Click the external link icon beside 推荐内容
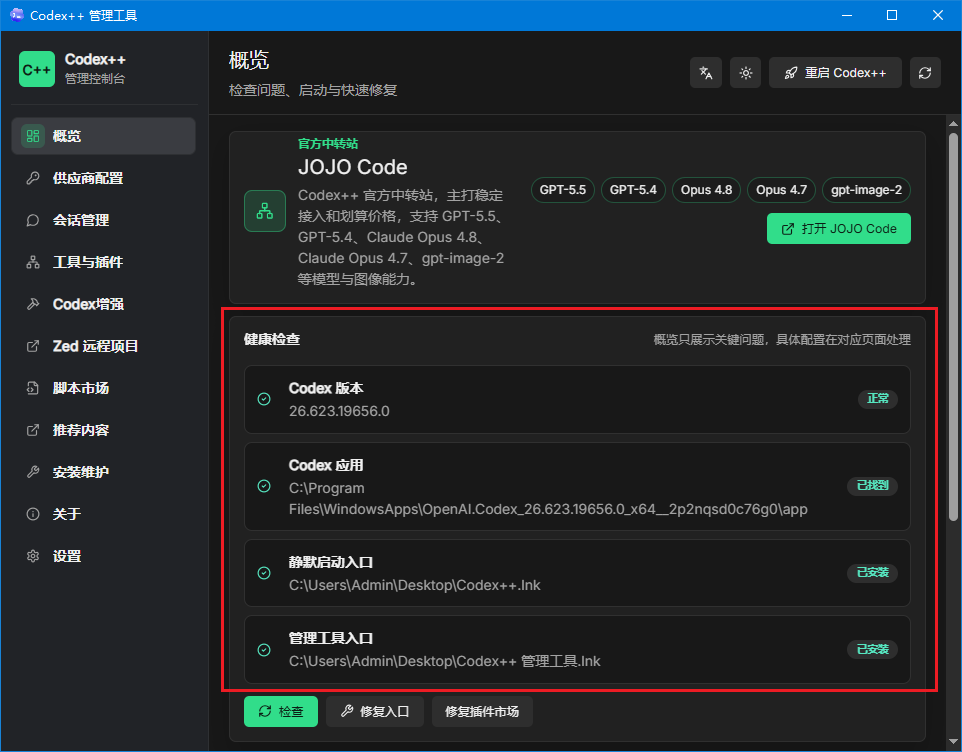 (x=33, y=430)
